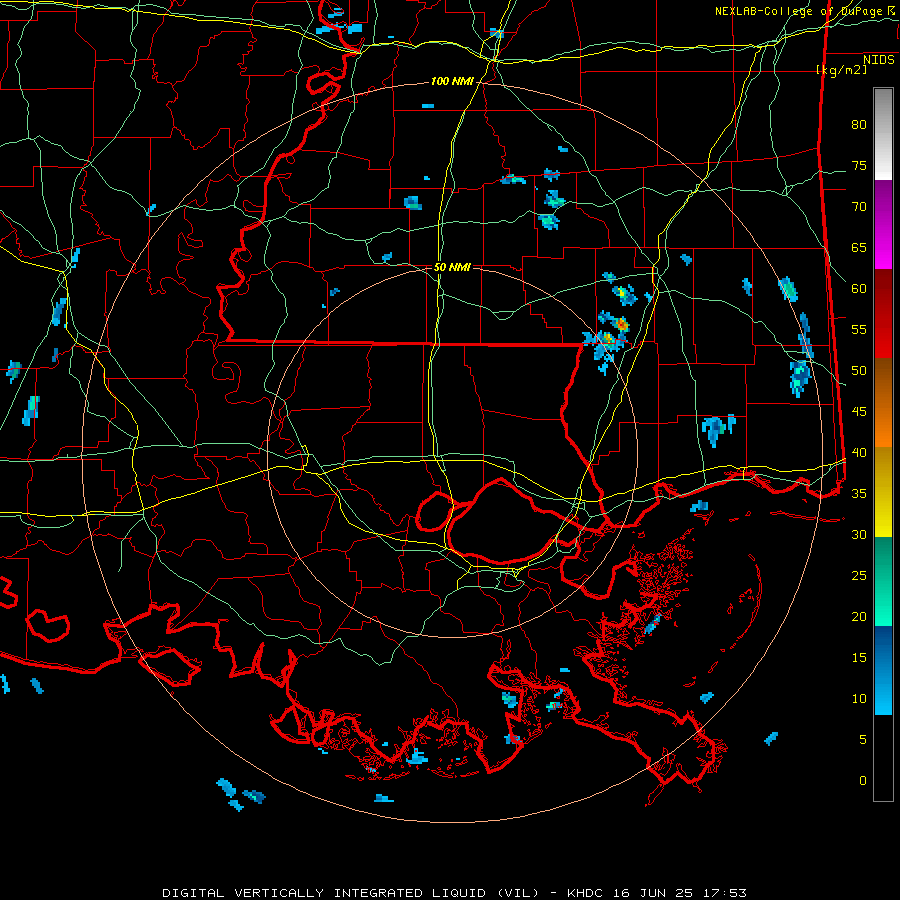Click the [kg/m2] units label

coord(841,70)
